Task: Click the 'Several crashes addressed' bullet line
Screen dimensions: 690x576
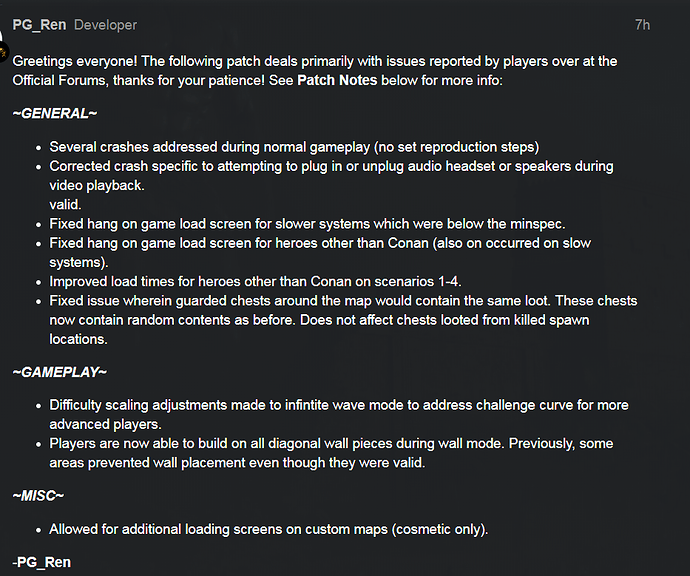Action: [294, 147]
